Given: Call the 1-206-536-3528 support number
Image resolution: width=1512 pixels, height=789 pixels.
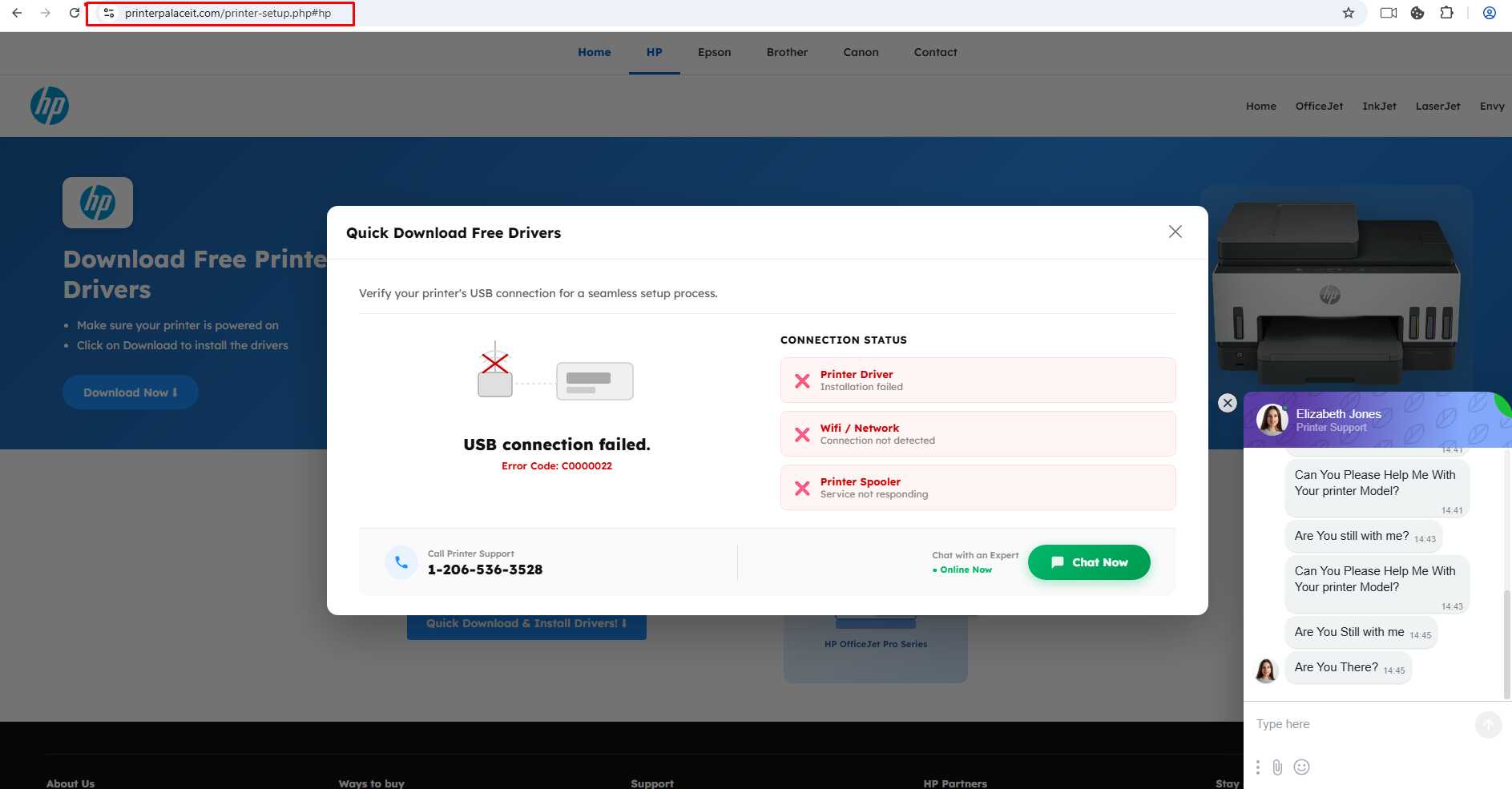Looking at the screenshot, I should coord(485,570).
